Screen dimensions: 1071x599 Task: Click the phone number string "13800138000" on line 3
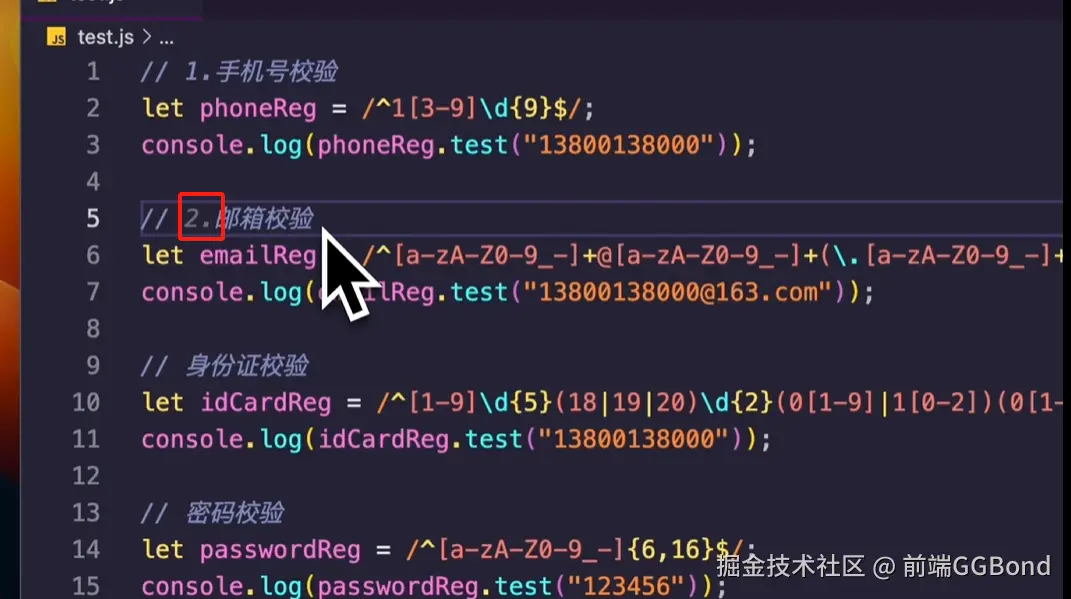[620, 145]
